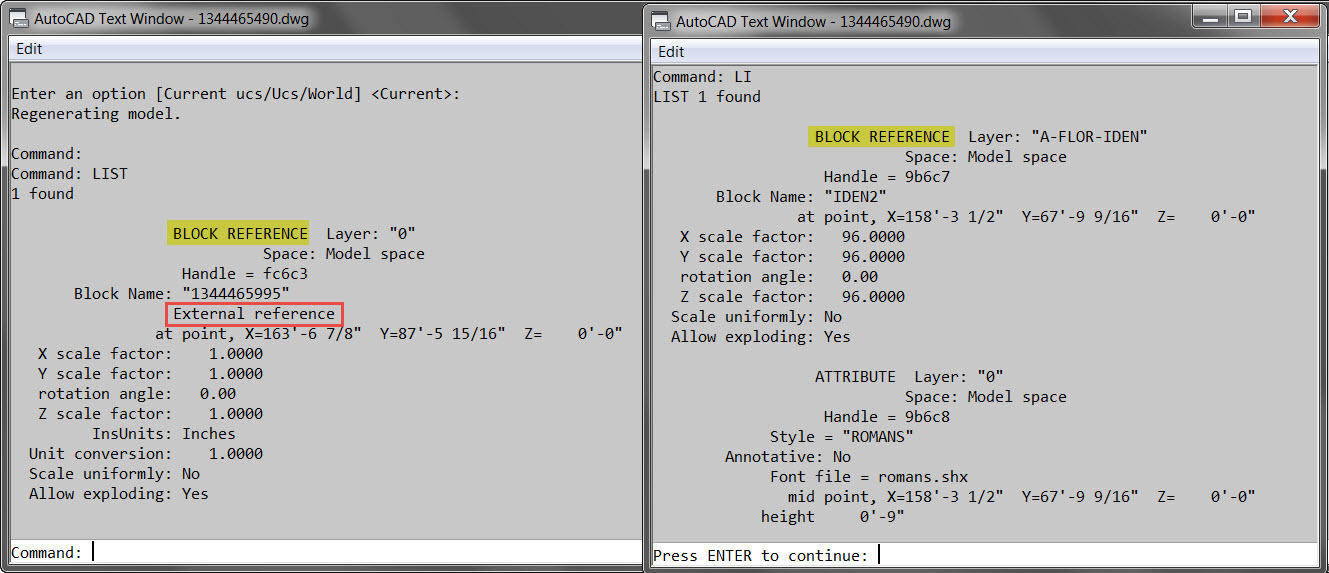Screen dimensions: 1329x573
Task: Click the 'Enter an option [Current ucs/Ucs/World]' line
Action: click(x=236, y=94)
